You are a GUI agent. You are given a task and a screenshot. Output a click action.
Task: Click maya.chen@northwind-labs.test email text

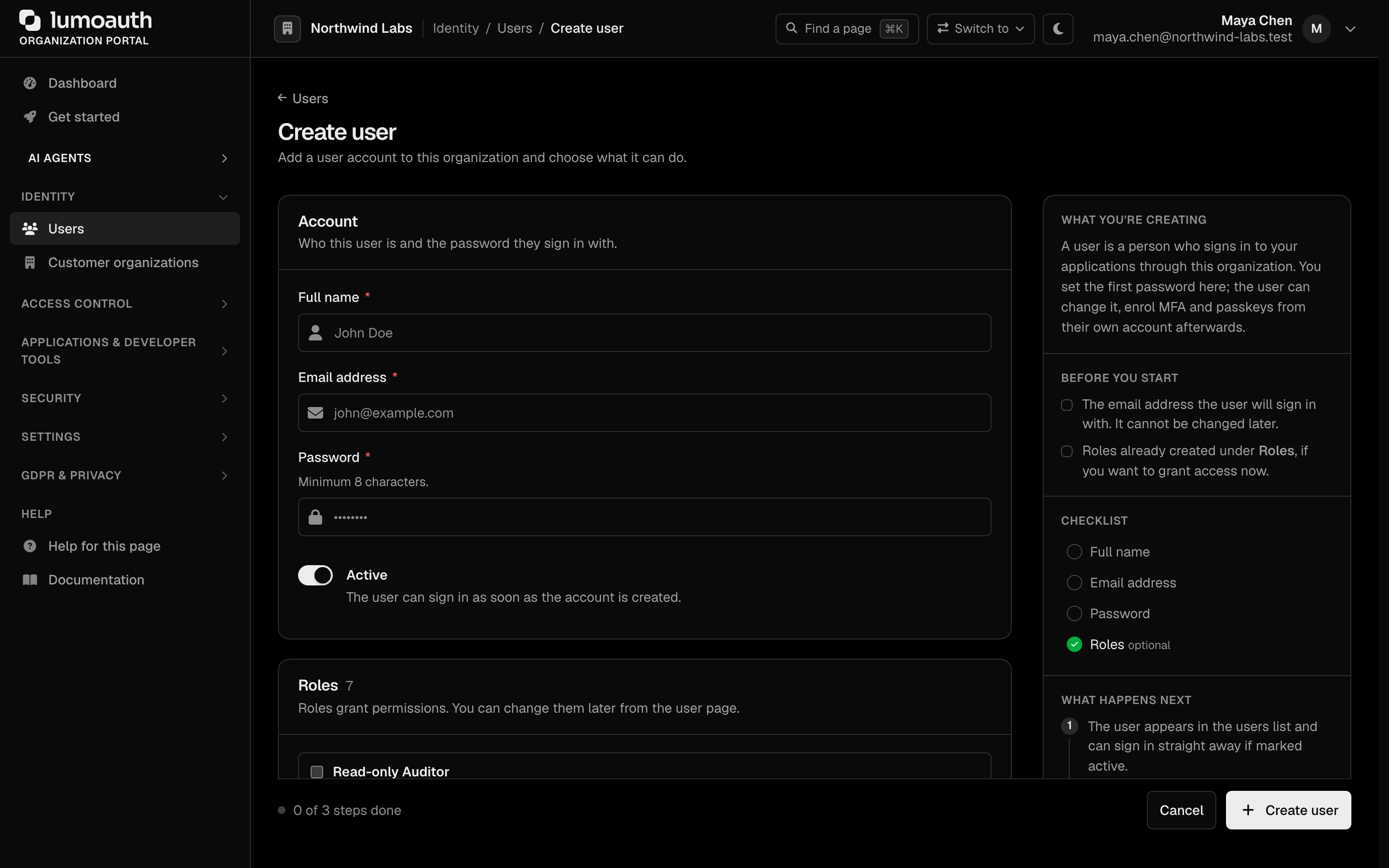pos(1192,37)
